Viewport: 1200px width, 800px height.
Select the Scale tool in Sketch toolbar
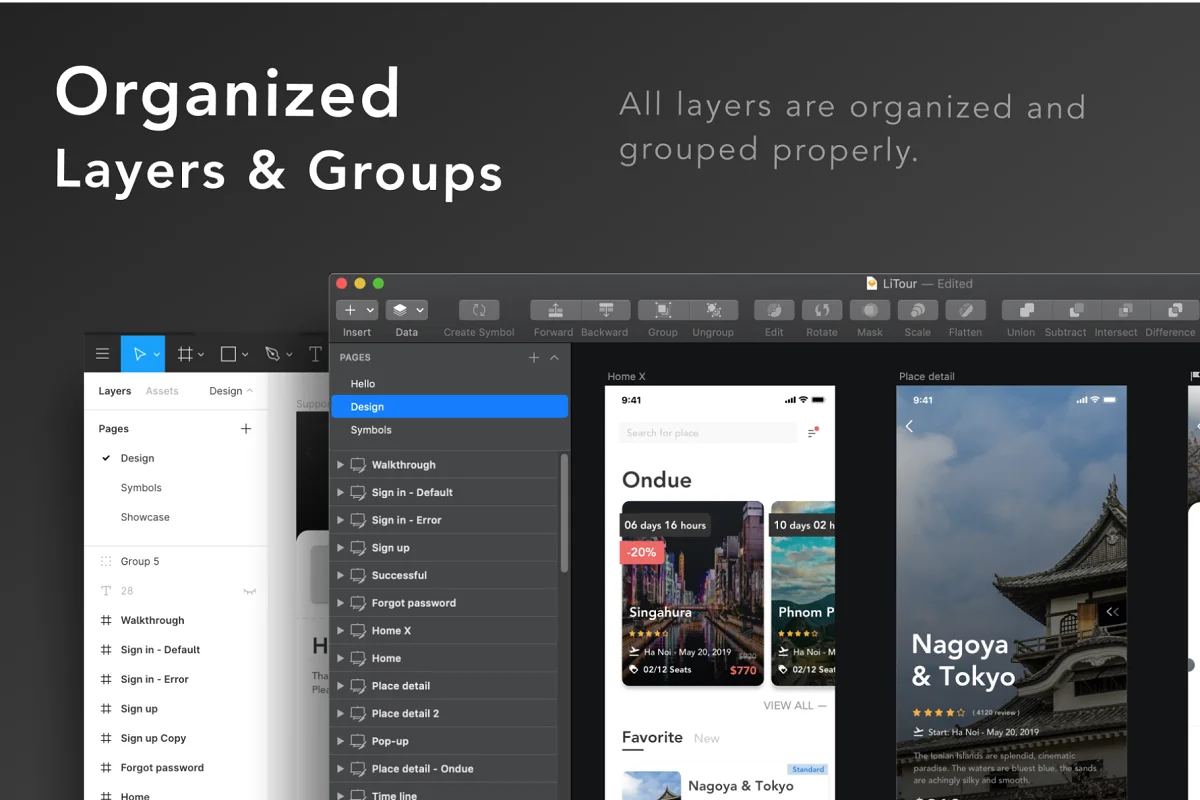point(918,310)
